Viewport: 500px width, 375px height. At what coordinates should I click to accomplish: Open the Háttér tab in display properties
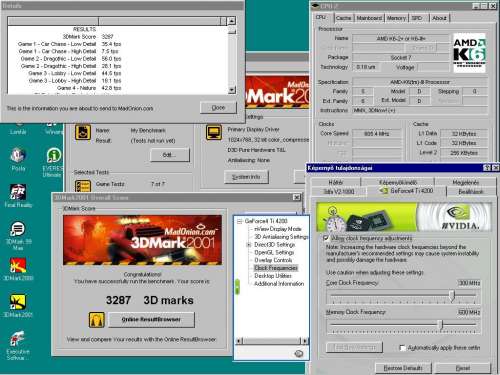tap(336, 182)
